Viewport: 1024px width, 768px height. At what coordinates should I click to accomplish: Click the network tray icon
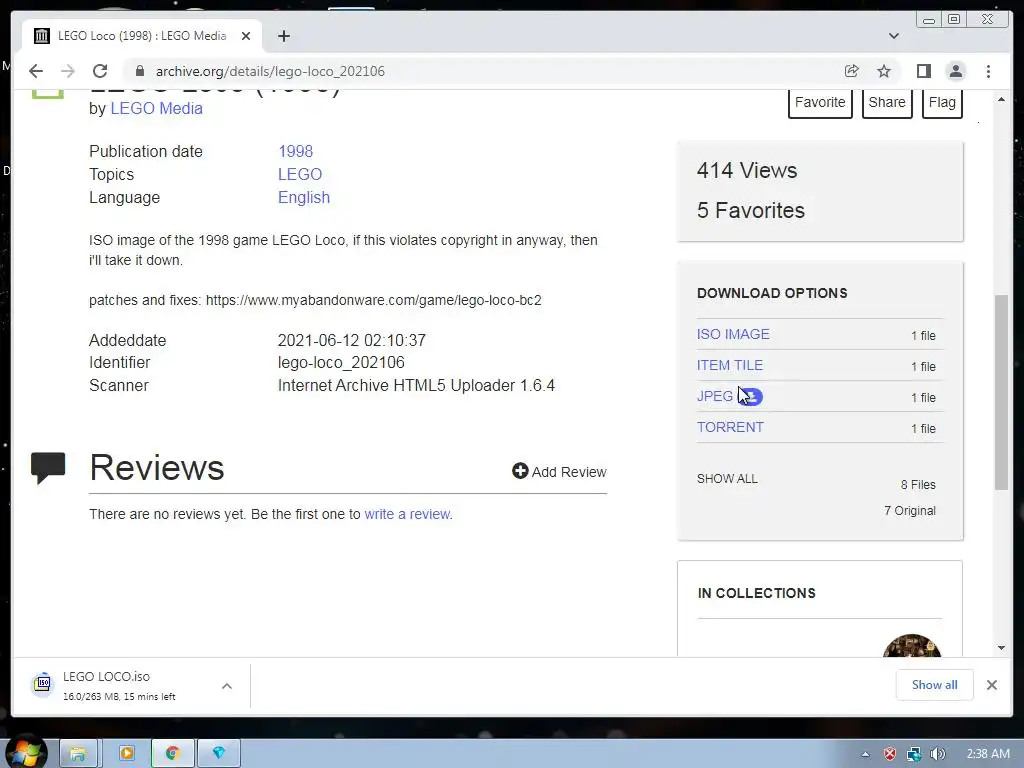914,754
